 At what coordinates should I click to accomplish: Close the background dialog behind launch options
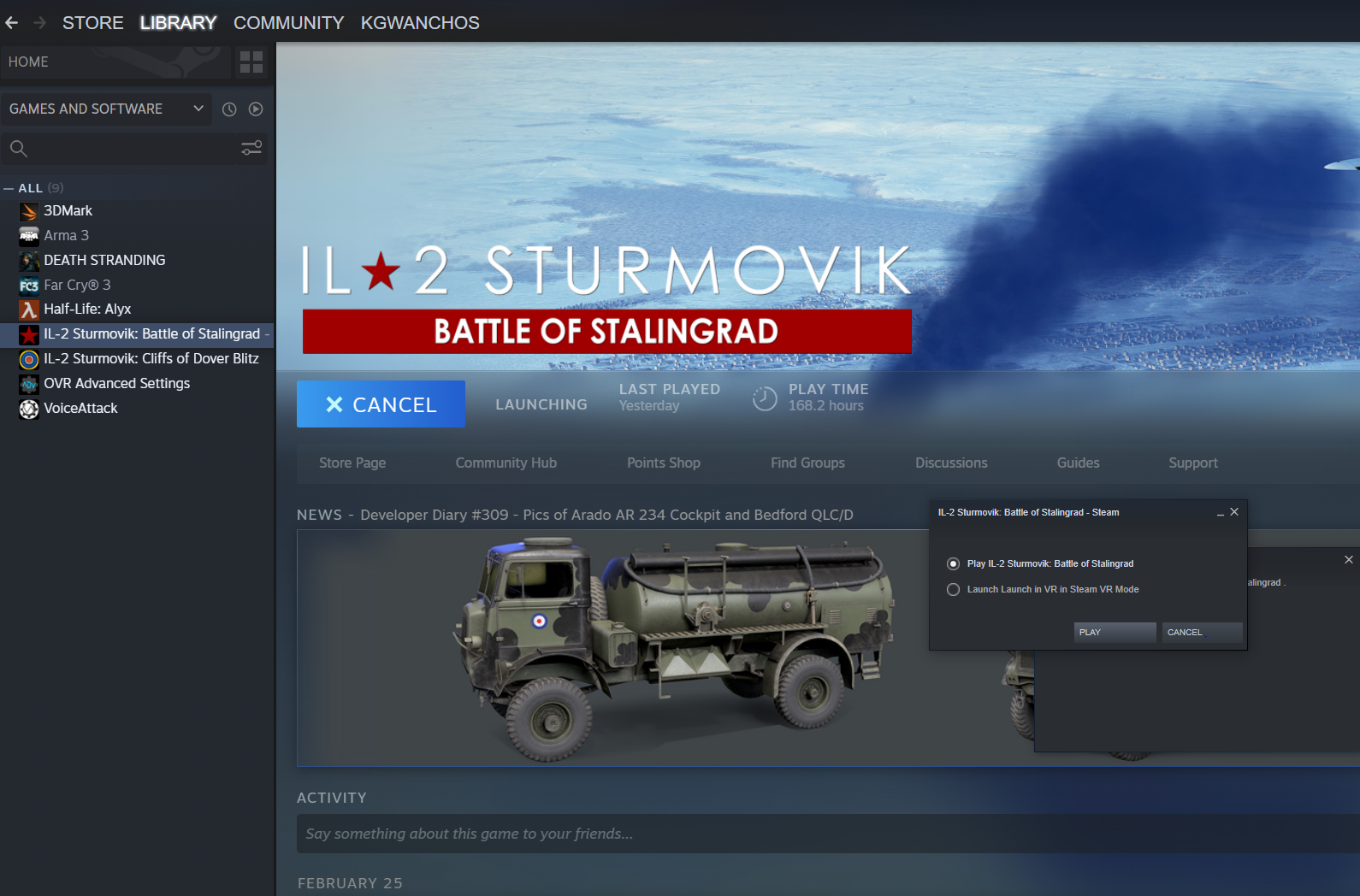pos(1349,560)
